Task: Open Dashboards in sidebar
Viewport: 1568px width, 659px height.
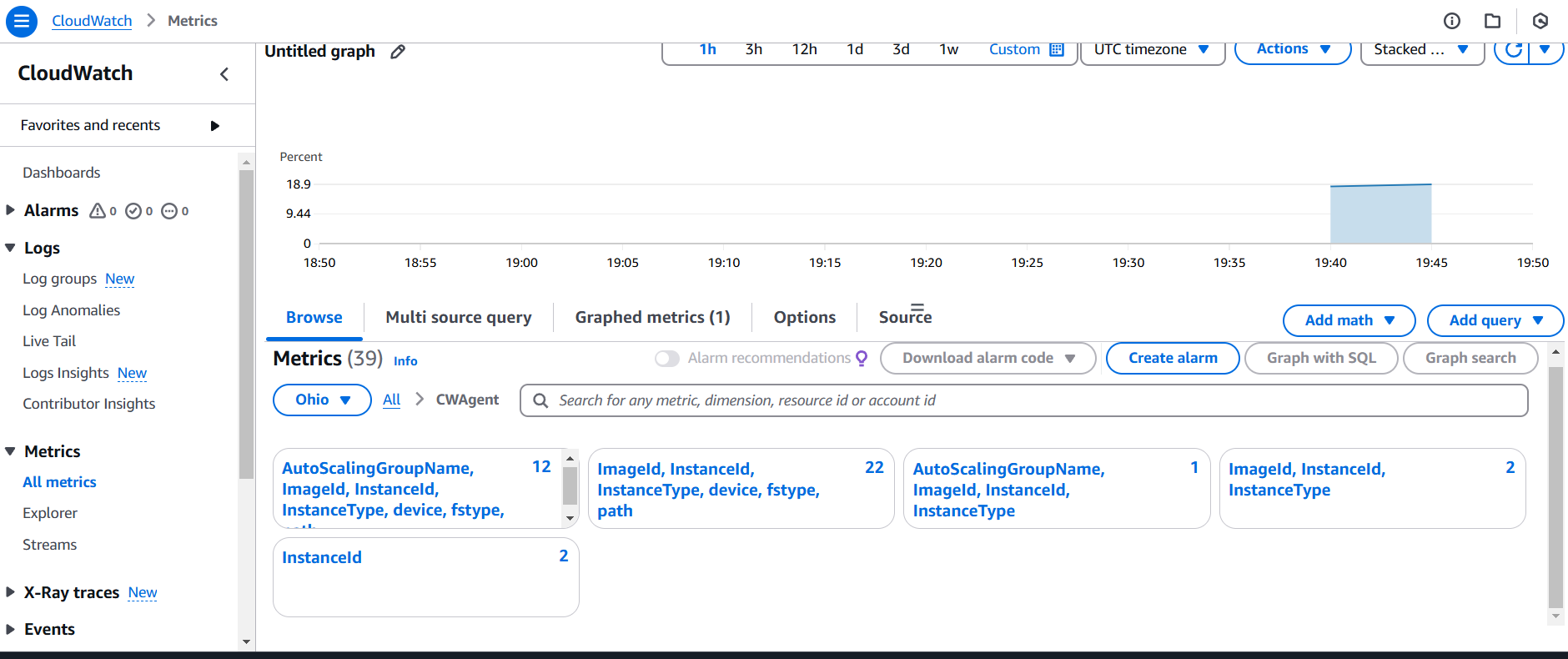Action: 62,173
